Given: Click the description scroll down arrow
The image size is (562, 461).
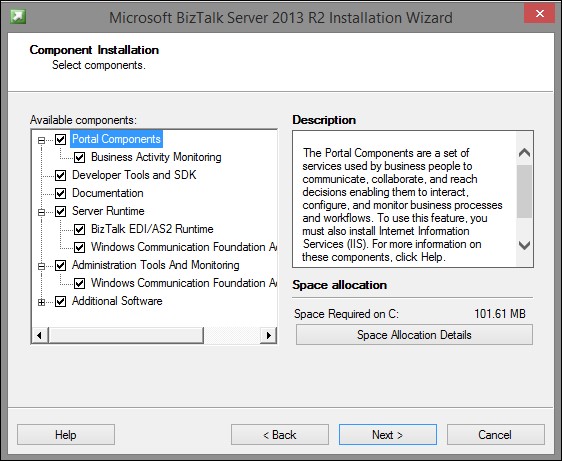Looking at the screenshot, I should click(x=524, y=246).
